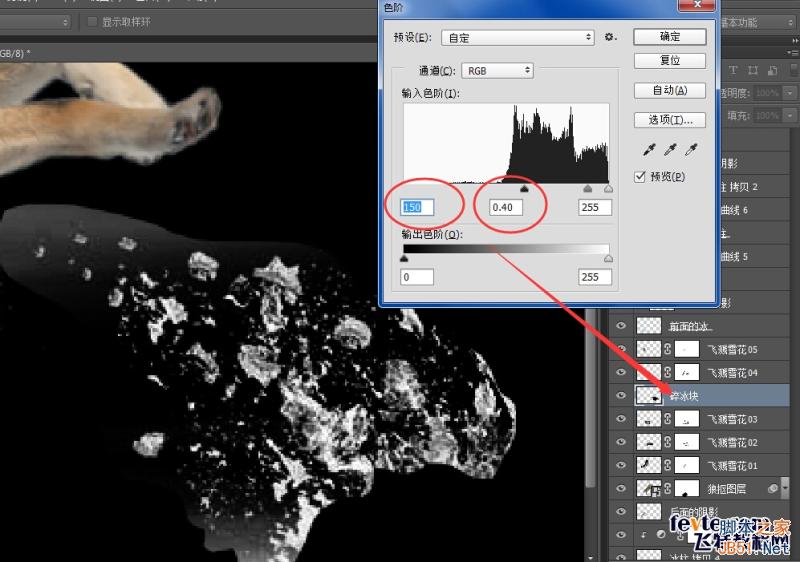Click the 自动 Auto button
This screenshot has height=562, width=800.
click(670, 91)
